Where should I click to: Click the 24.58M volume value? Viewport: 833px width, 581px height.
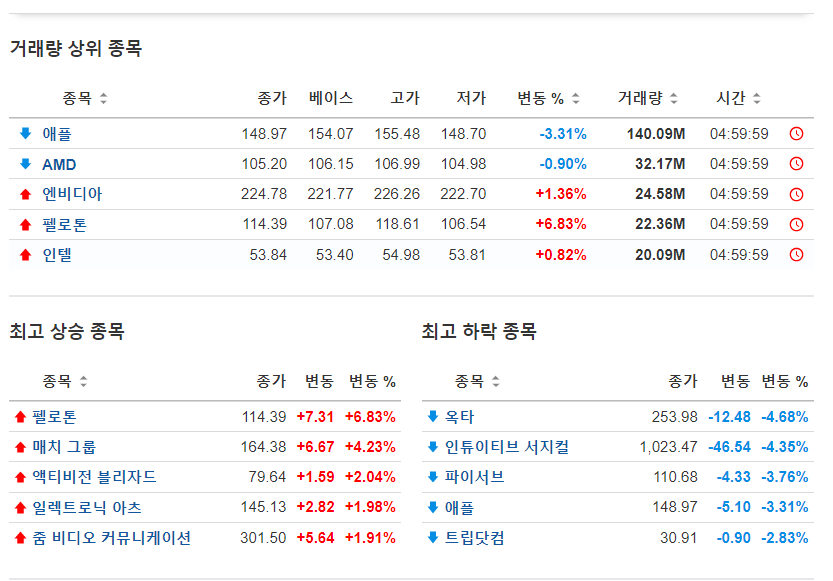click(660, 194)
